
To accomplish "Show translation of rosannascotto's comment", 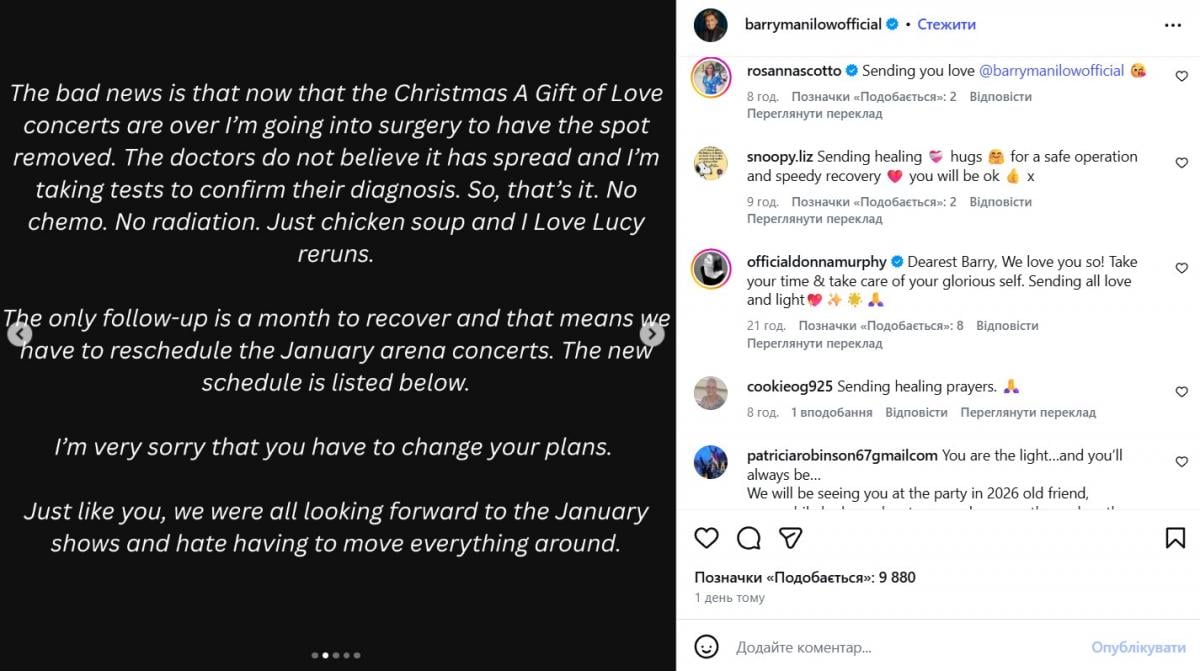I will tap(814, 114).
